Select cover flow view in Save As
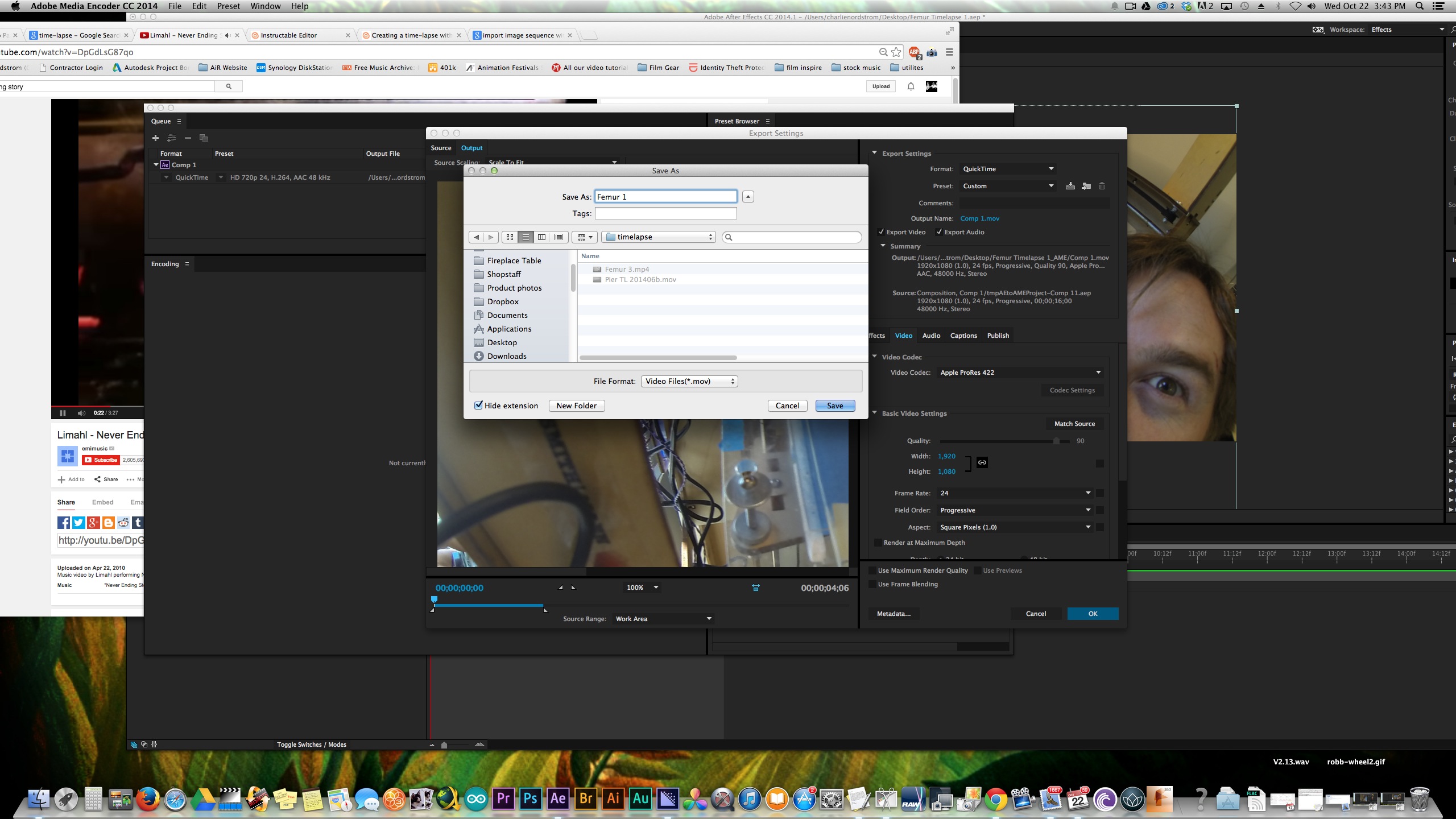The image size is (1456, 819). [x=559, y=237]
